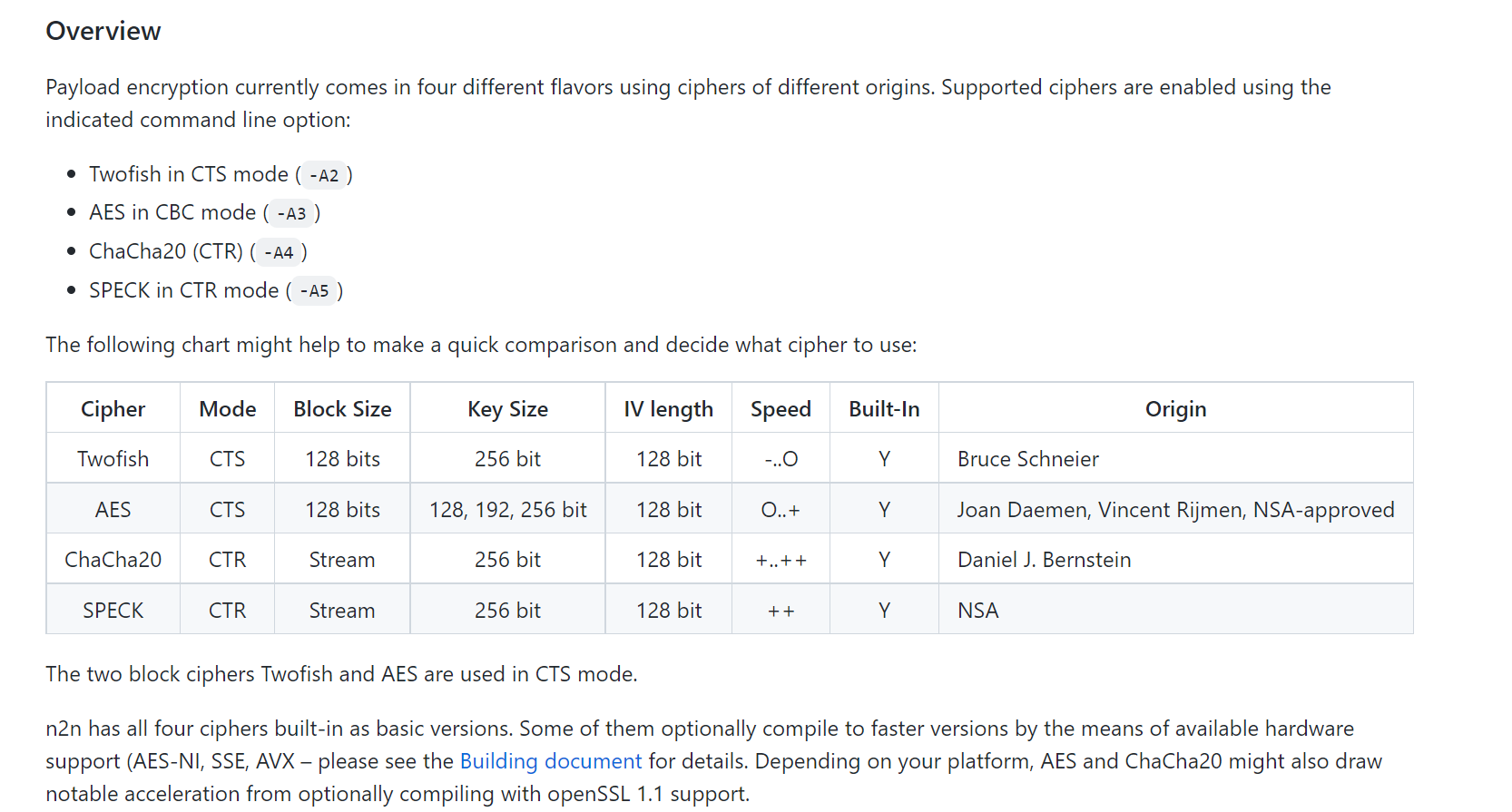Screen dimensions: 1512x812
Task: Click the Bruce Schneier origin cell
Action: point(1027,459)
